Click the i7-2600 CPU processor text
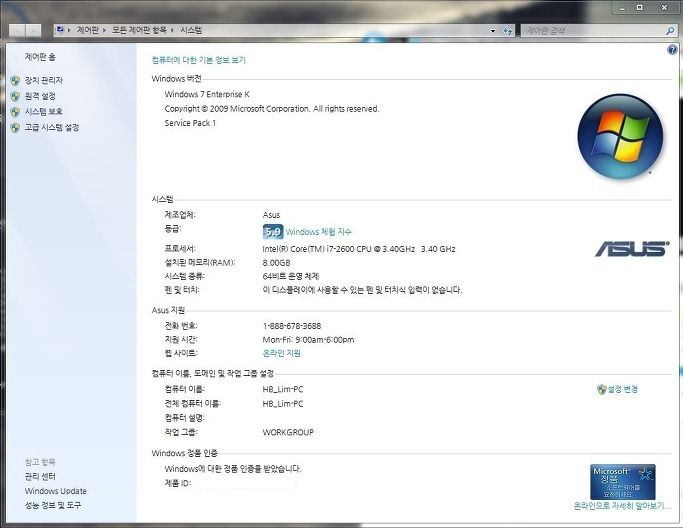Viewport: 683px width, 528px height. click(x=359, y=249)
